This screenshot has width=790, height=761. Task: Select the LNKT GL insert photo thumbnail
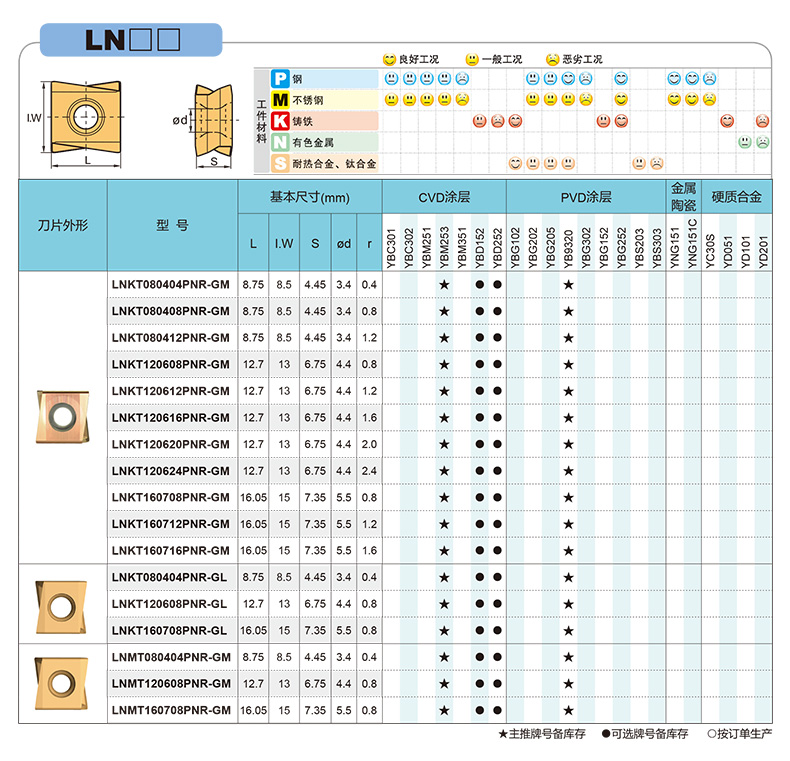[x=61, y=607]
